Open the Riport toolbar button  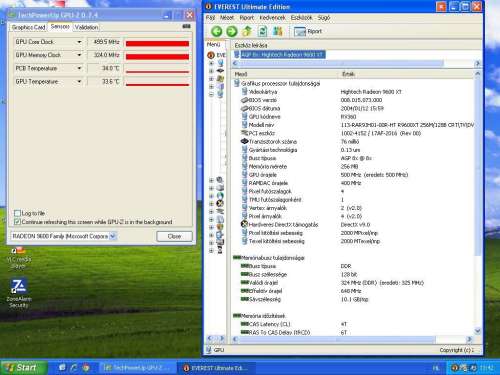(308, 31)
